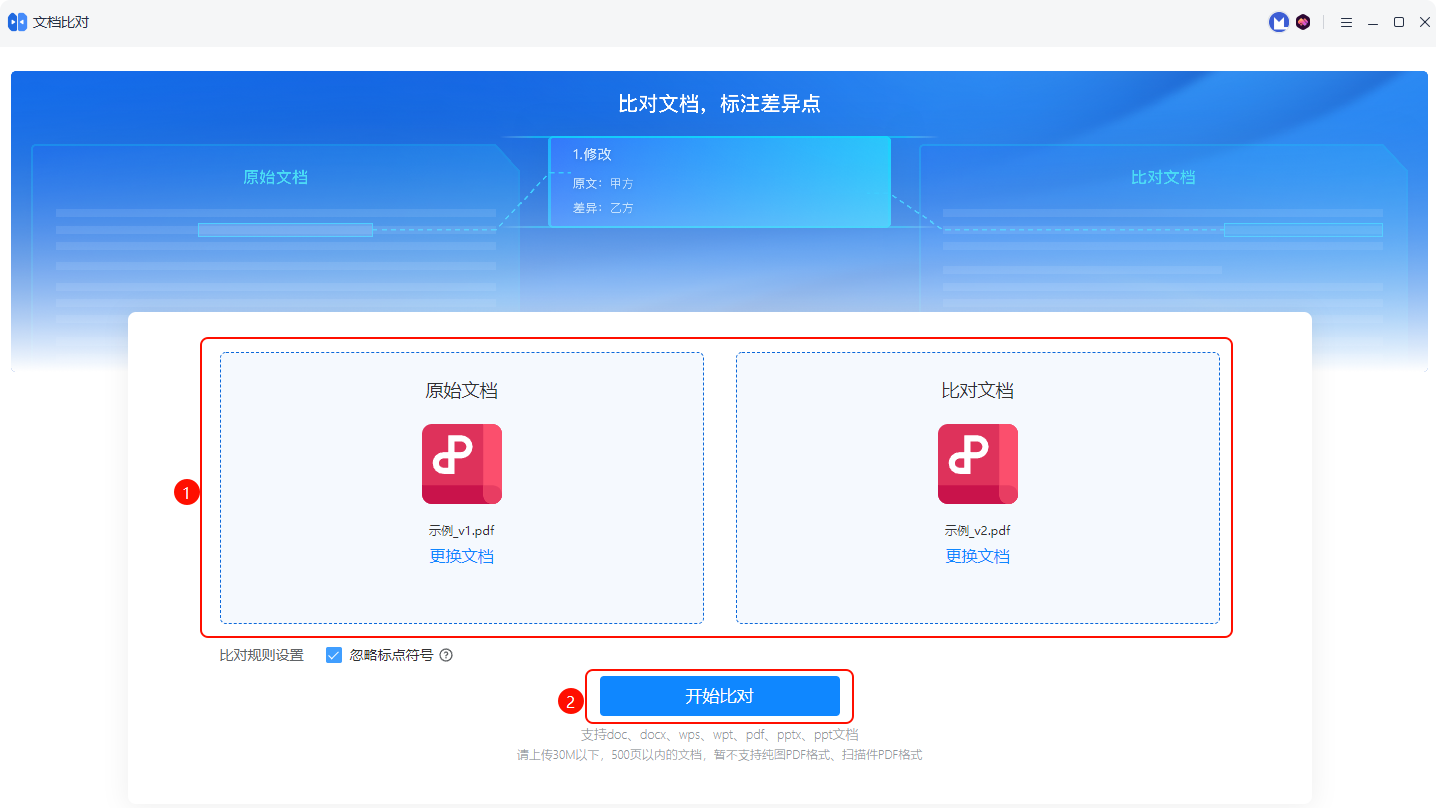Select the 示例_v1.pdf file name
Image resolution: width=1436 pixels, height=808 pixels.
[x=461, y=531]
